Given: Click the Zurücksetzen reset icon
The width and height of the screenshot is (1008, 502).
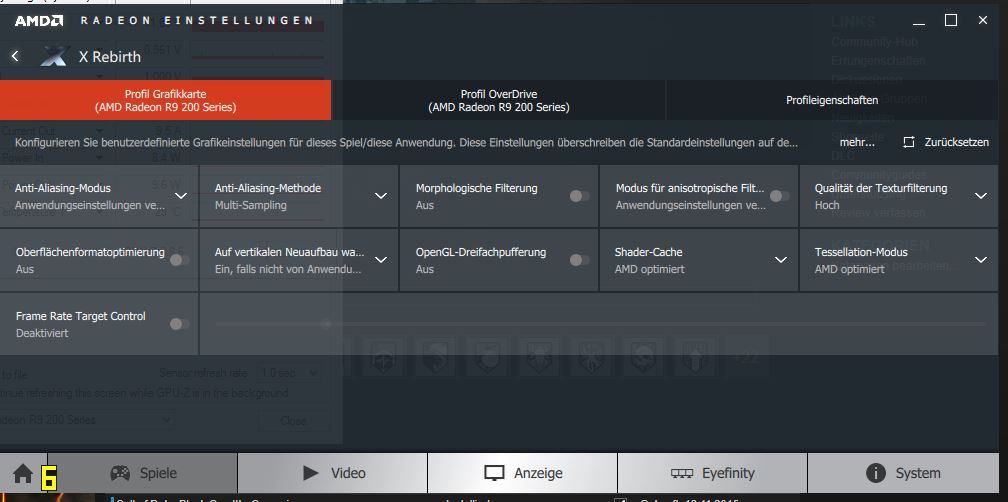Looking at the screenshot, I should [x=908, y=142].
